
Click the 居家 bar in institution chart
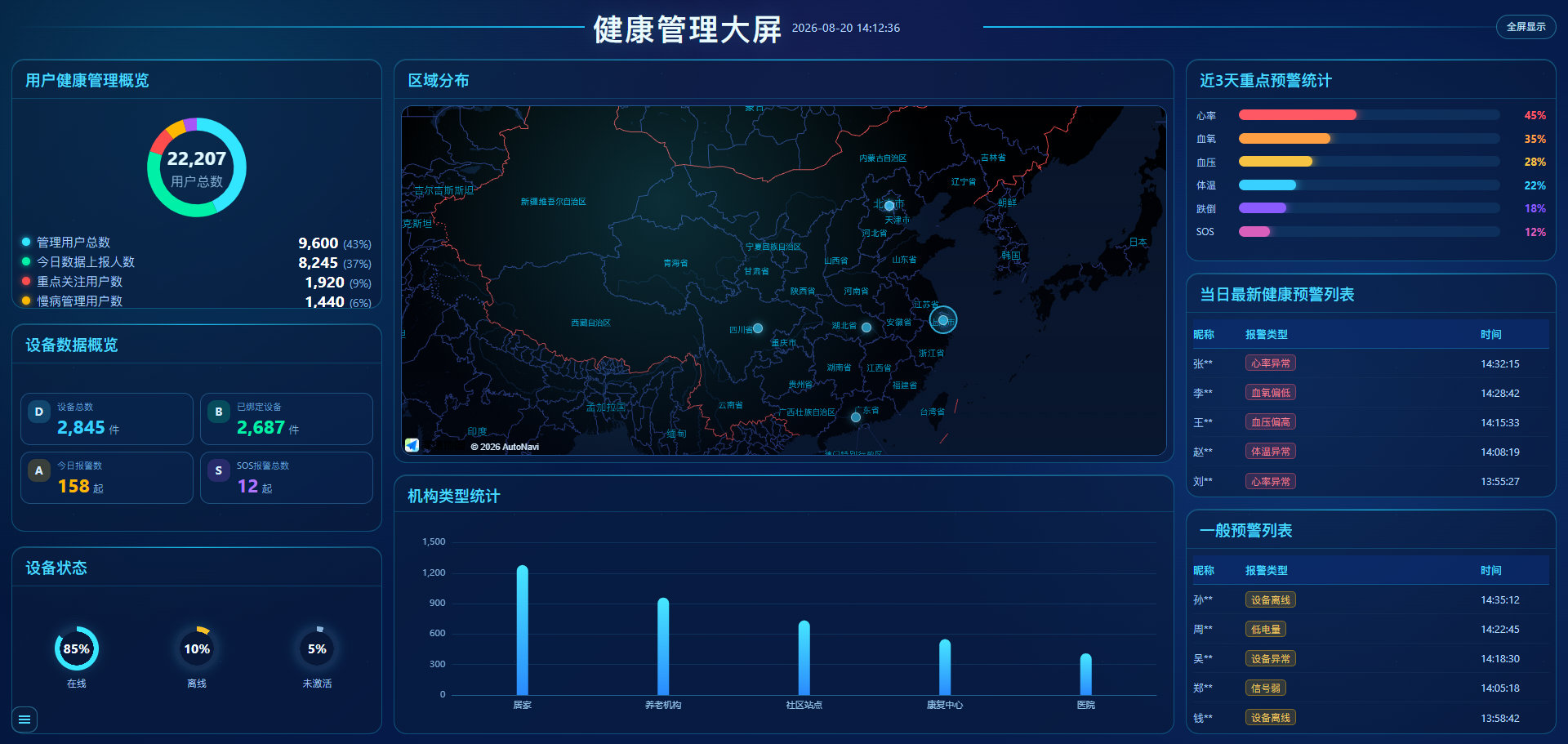pyautogui.click(x=523, y=630)
